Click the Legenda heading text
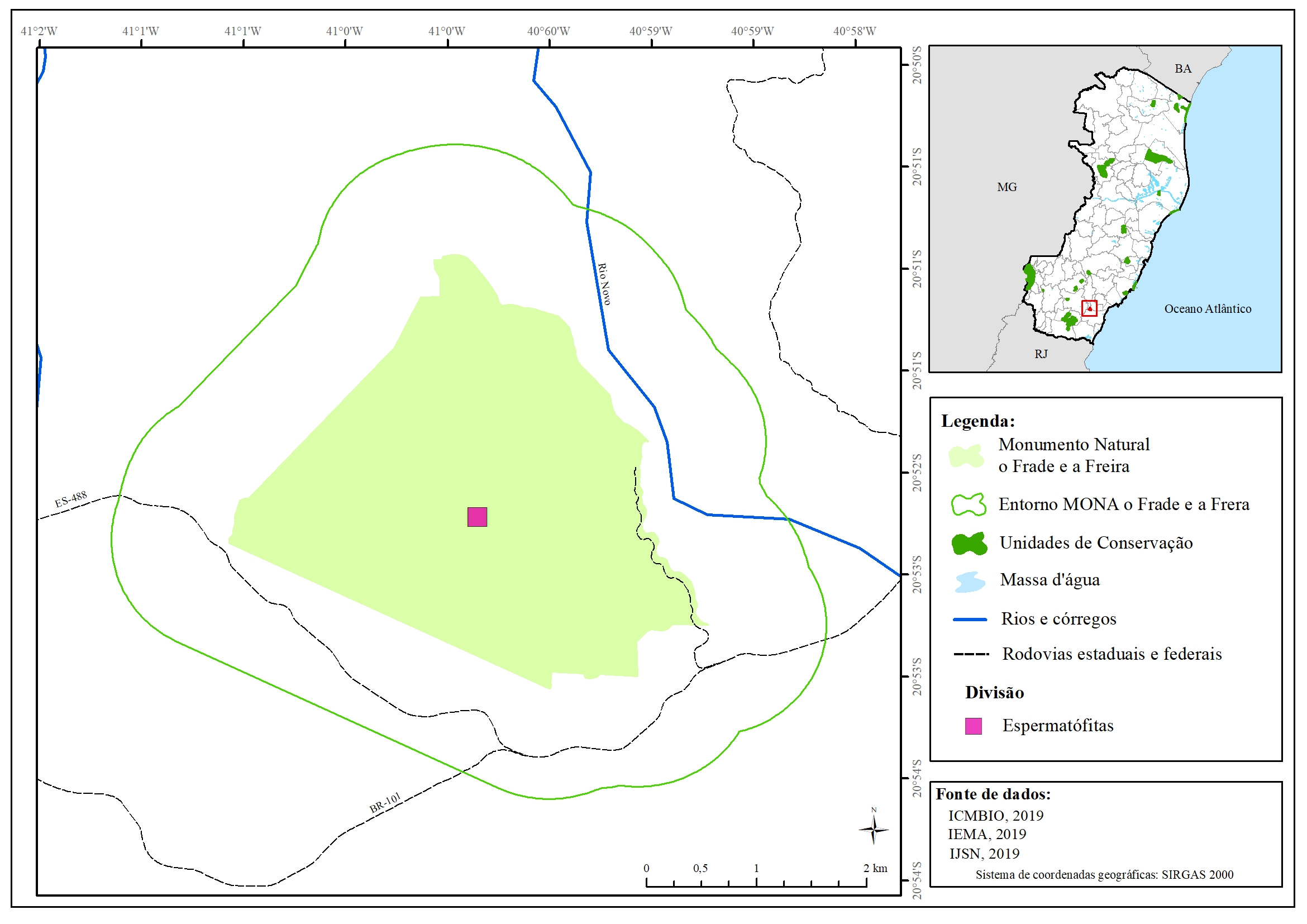 click(978, 421)
